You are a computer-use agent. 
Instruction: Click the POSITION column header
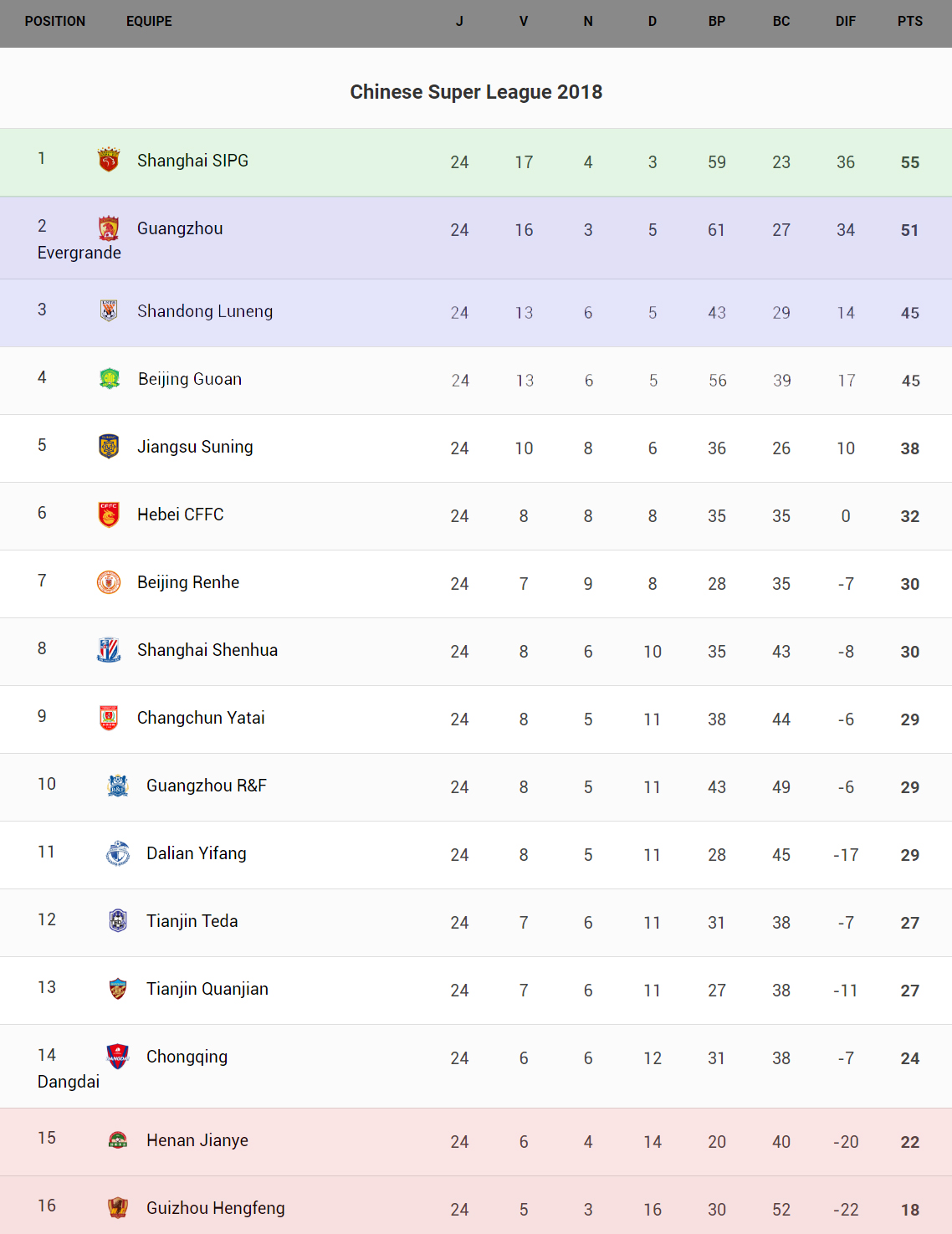point(55,22)
